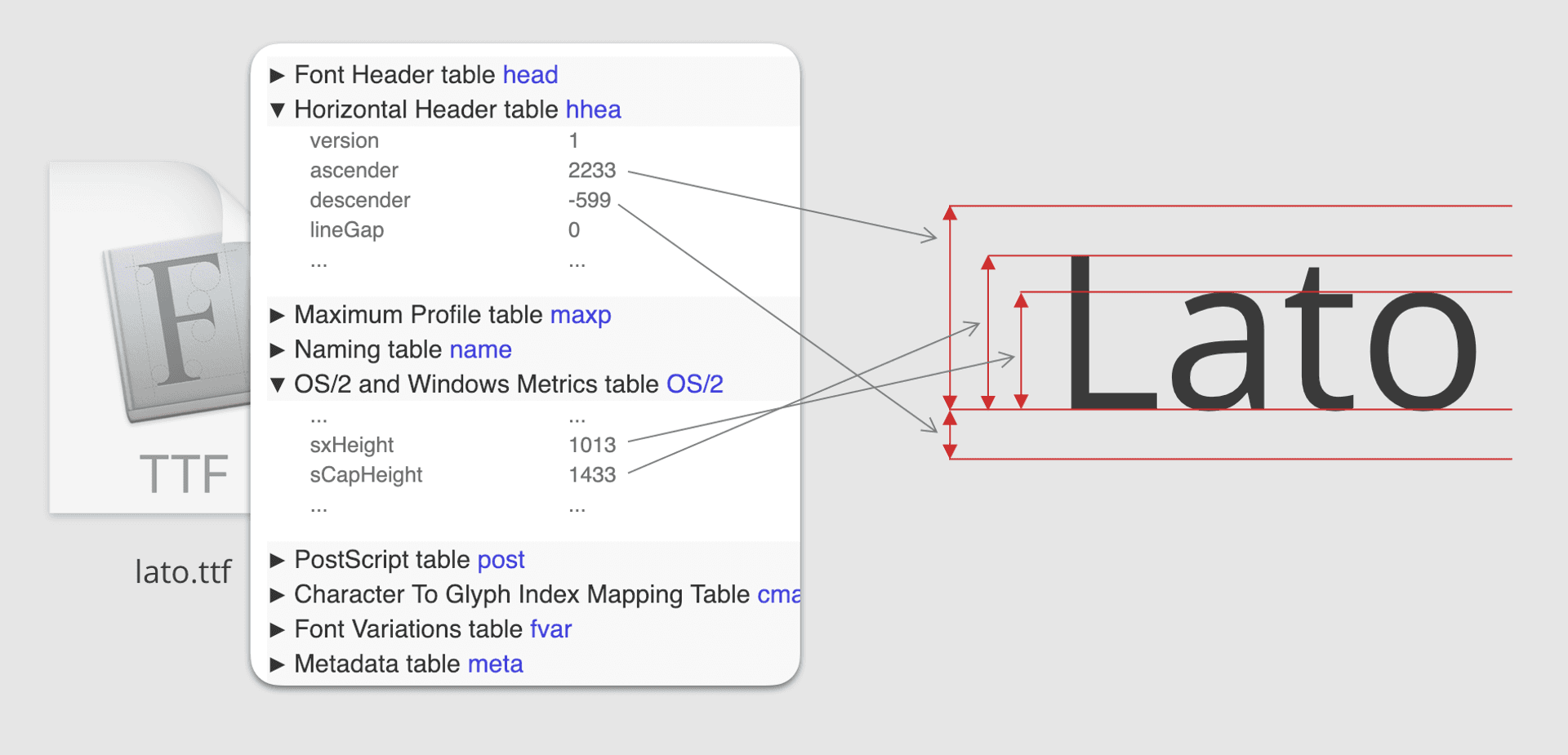Open the head table tag link

pos(530,75)
